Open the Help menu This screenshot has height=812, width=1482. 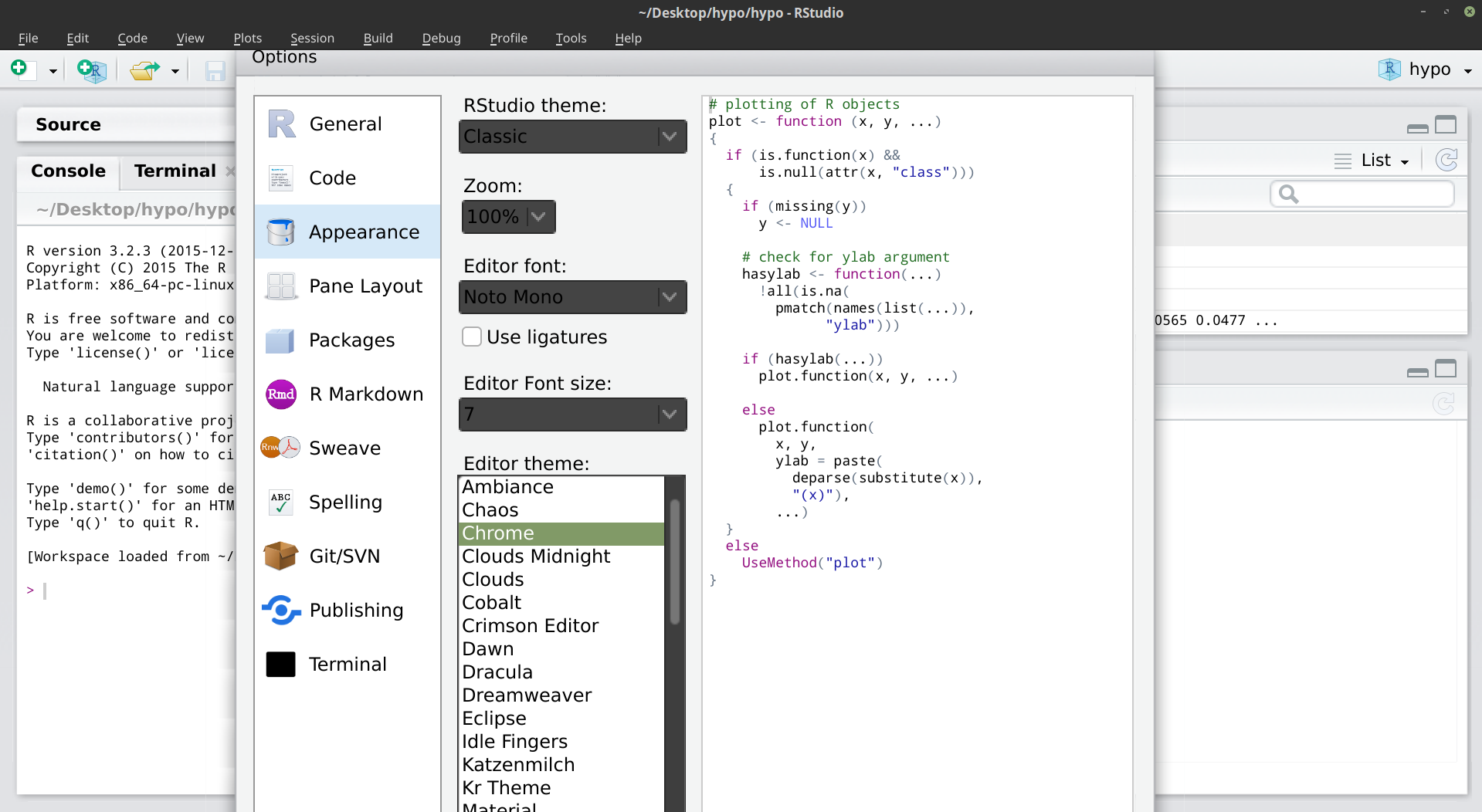(628, 38)
